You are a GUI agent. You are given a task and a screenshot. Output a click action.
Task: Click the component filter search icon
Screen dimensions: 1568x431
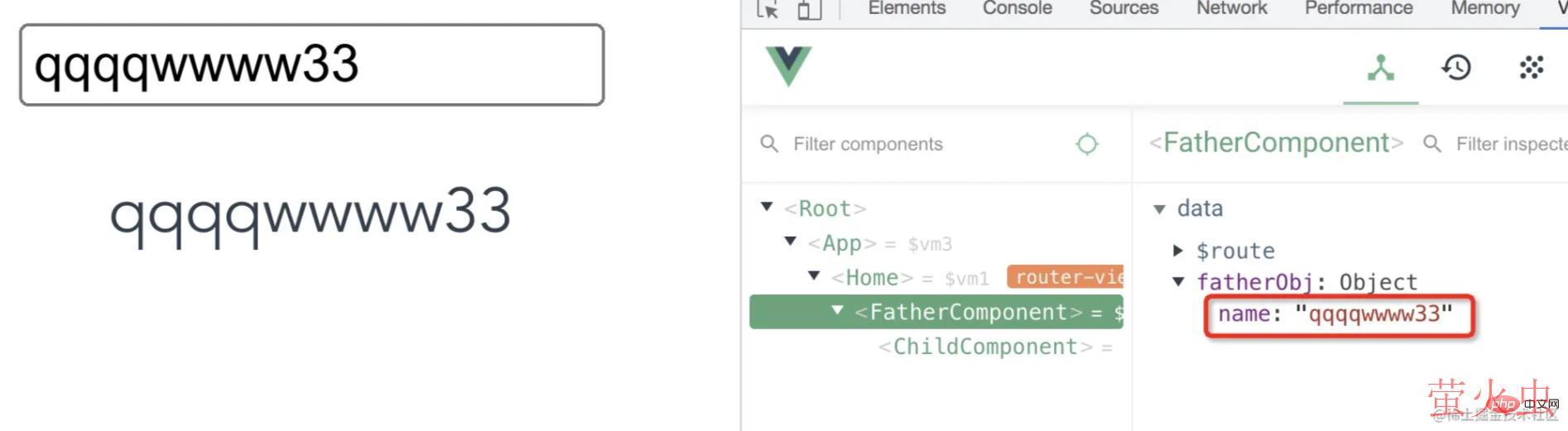coord(769,144)
